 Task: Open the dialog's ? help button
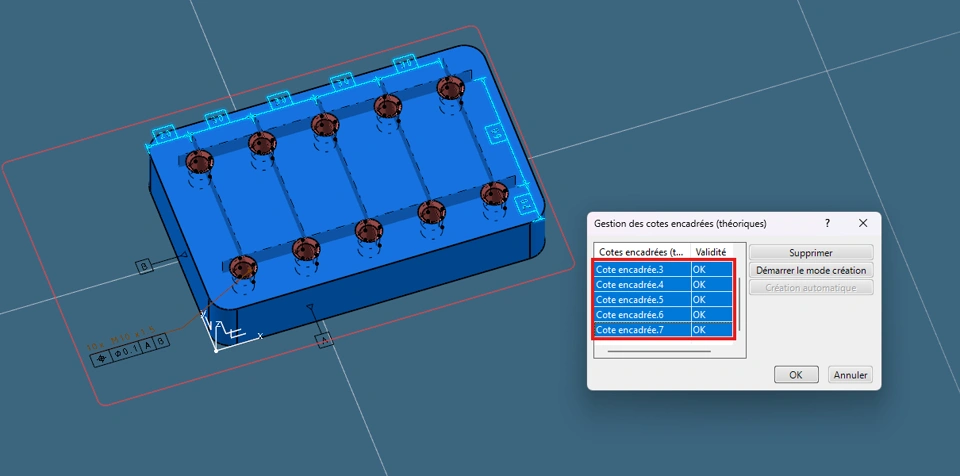(x=828, y=224)
